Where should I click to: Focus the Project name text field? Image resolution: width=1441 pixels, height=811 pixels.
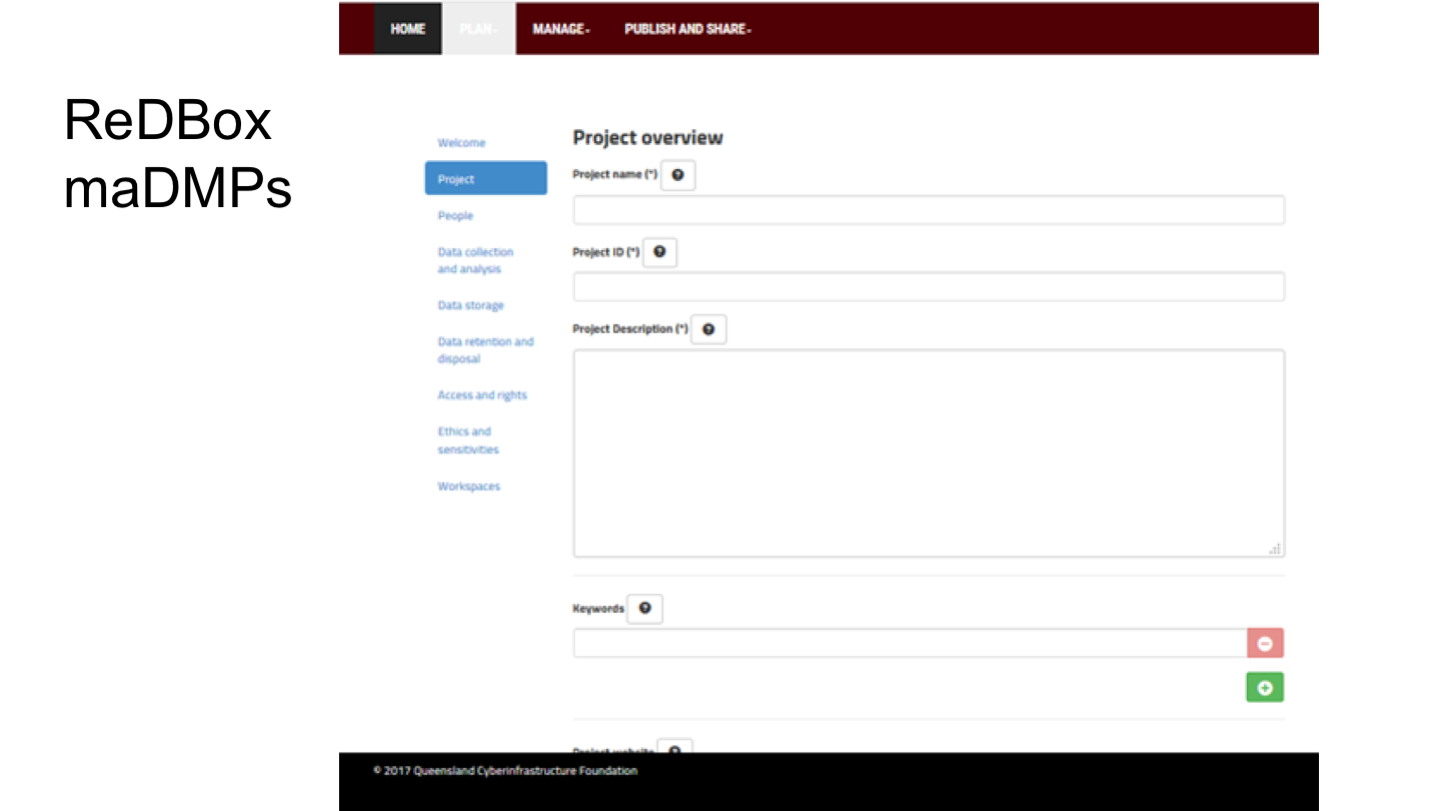pyautogui.click(x=928, y=210)
